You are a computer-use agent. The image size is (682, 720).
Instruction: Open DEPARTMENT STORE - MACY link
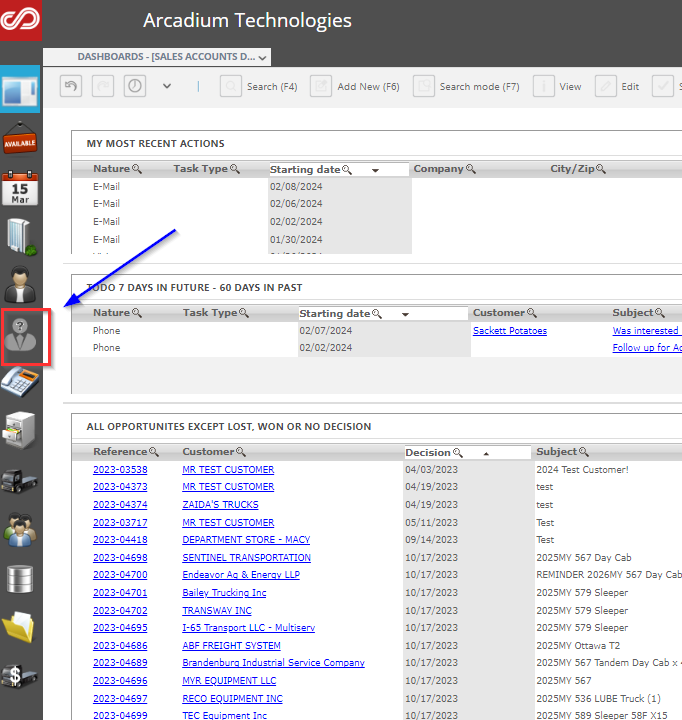pos(246,540)
